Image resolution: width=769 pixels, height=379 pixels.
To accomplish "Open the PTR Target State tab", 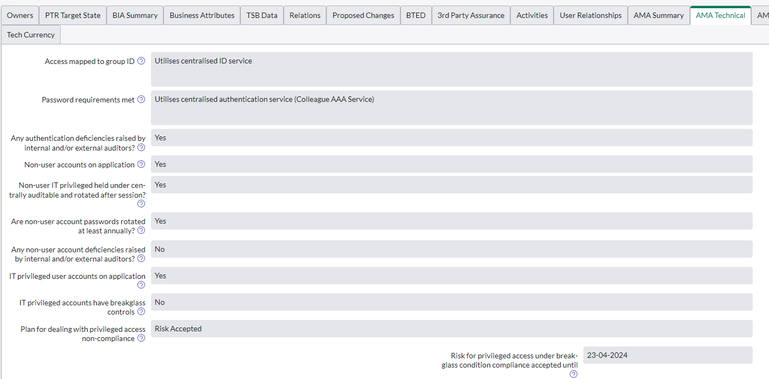I will pos(73,15).
